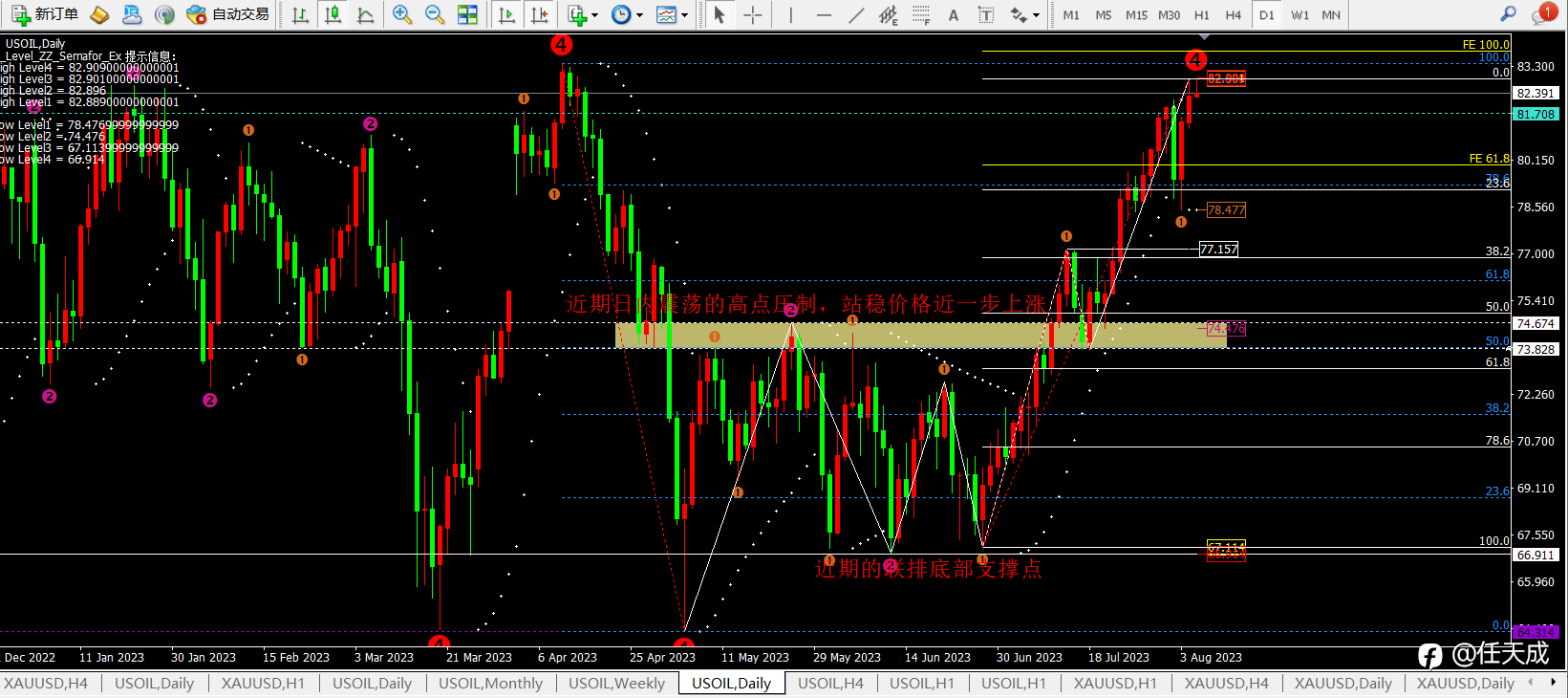The image size is (1568, 698).
Task: Switch timeframe to H1
Action: tap(1202, 14)
